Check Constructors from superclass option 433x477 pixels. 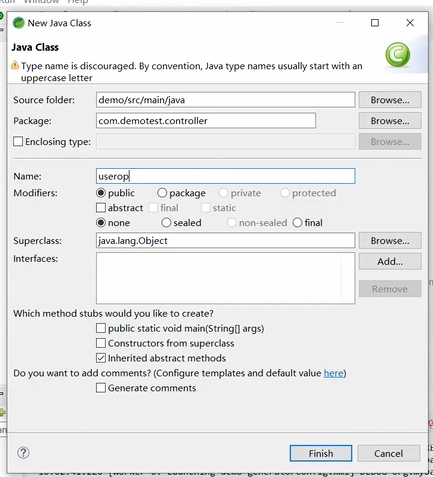(101, 343)
